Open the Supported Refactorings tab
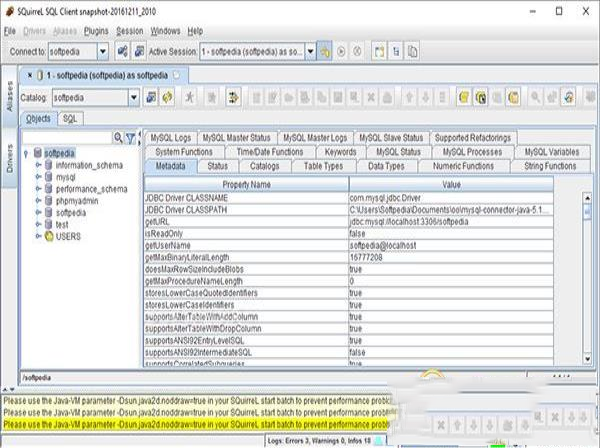The height and width of the screenshot is (448, 600). pos(473,138)
